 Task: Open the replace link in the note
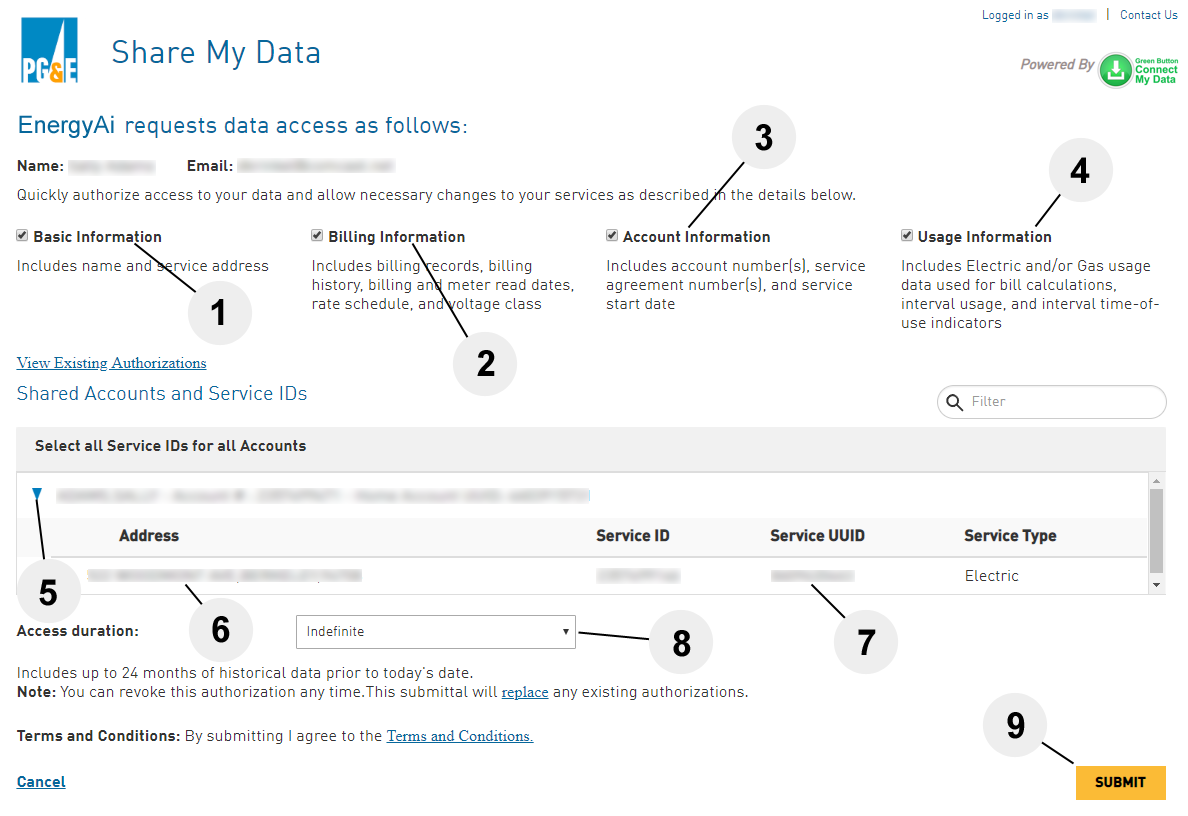click(x=524, y=693)
